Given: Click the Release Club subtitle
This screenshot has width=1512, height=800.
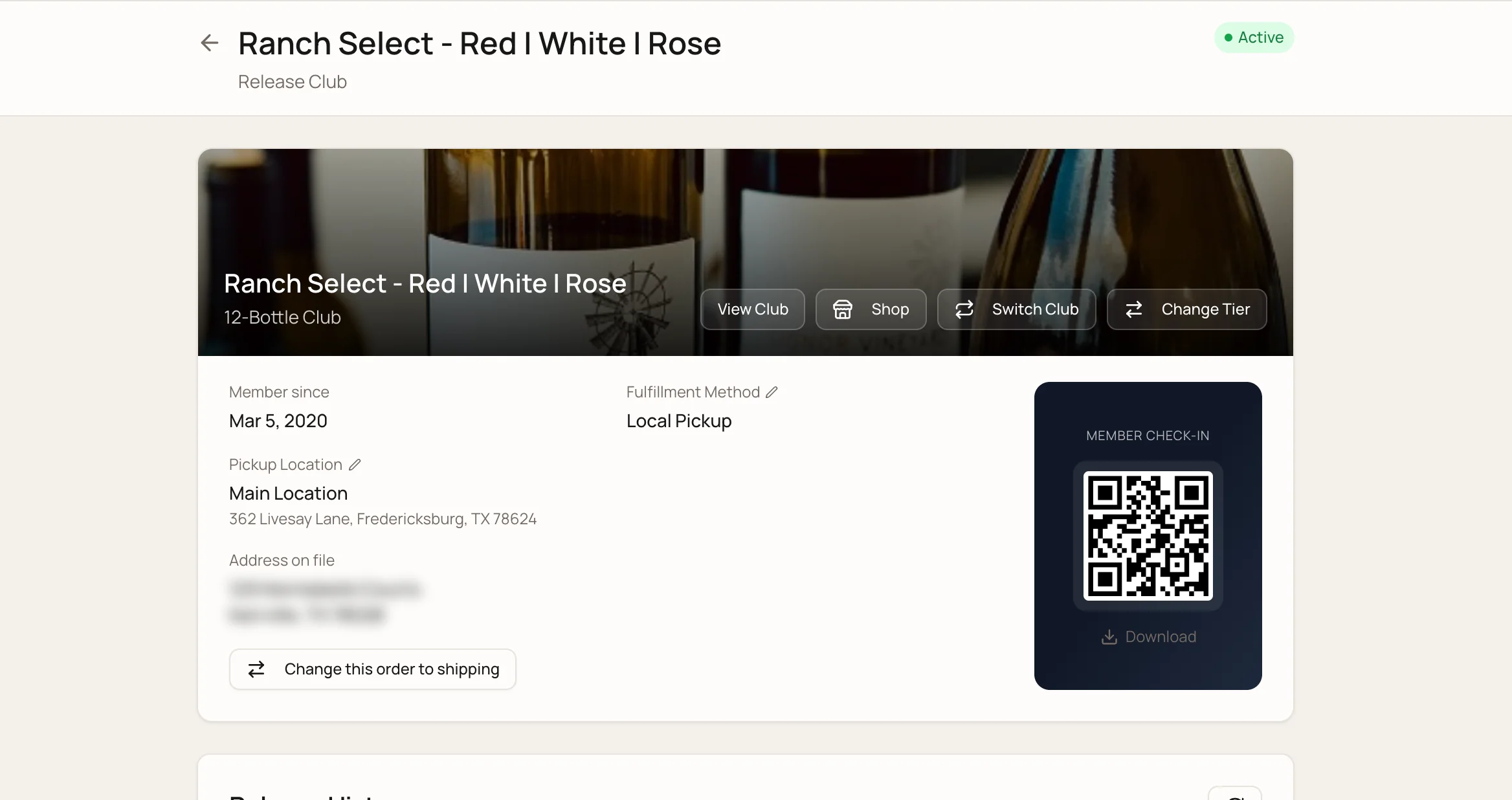Looking at the screenshot, I should click(293, 82).
